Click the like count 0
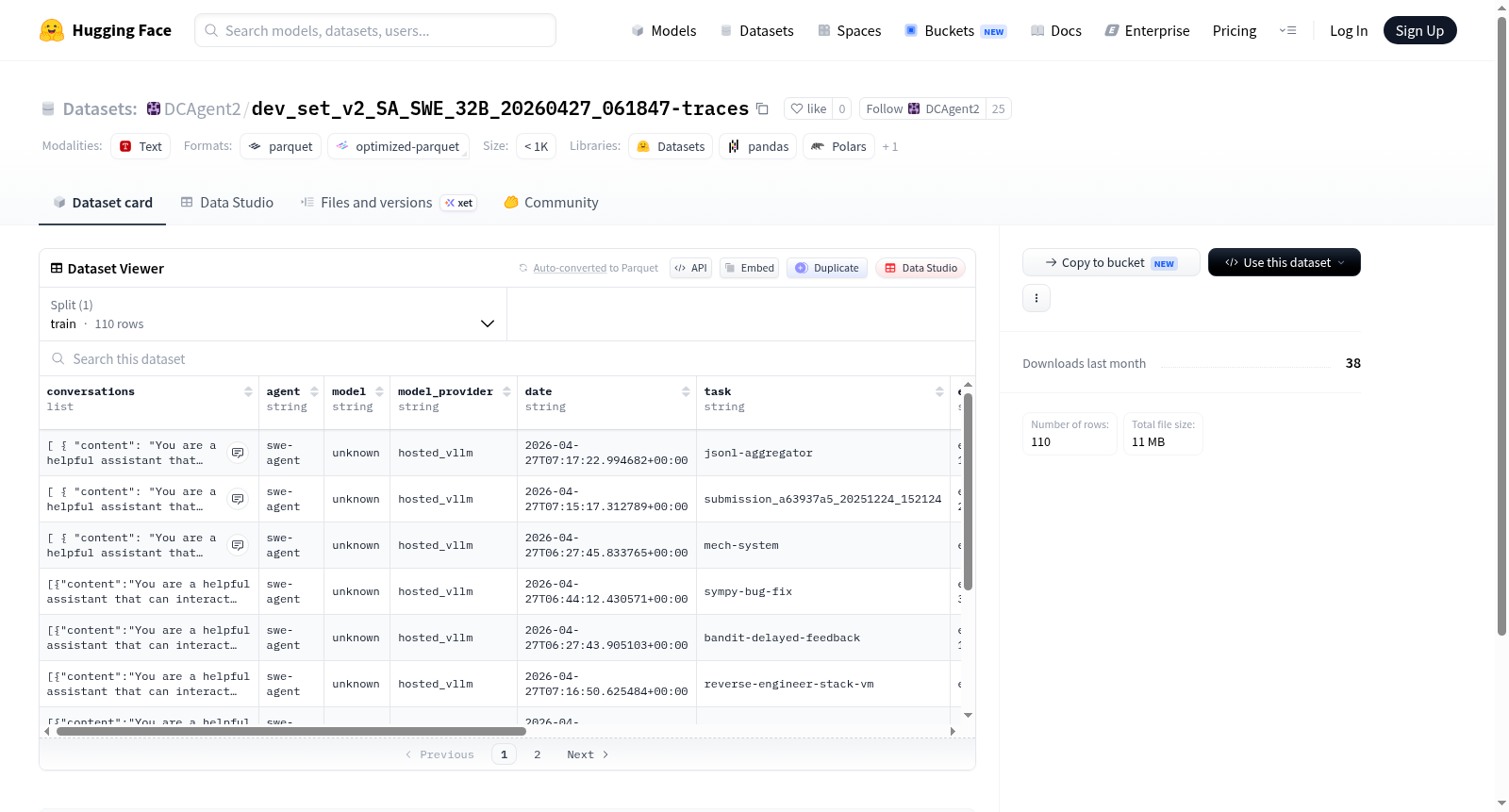Screen dimensions: 1509x812 point(842,109)
